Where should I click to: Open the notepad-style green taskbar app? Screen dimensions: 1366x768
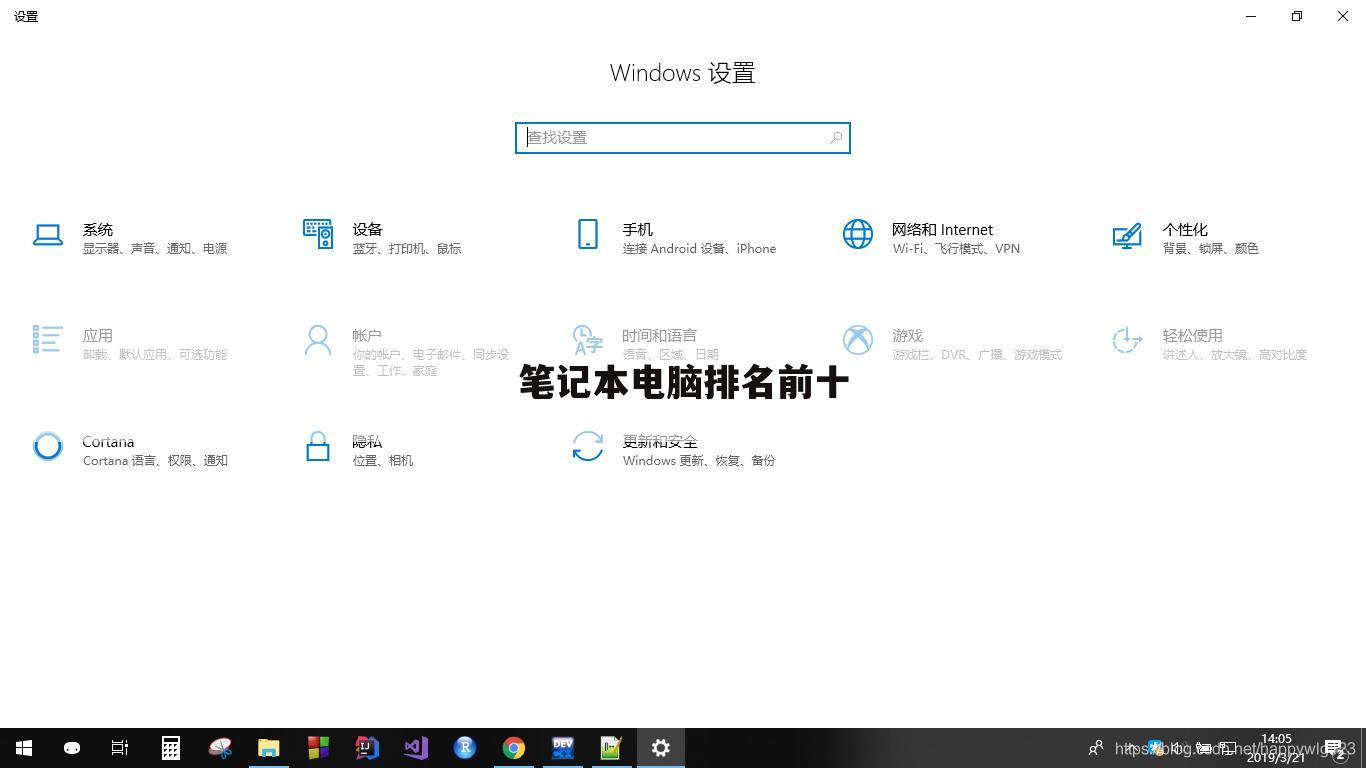pos(611,748)
